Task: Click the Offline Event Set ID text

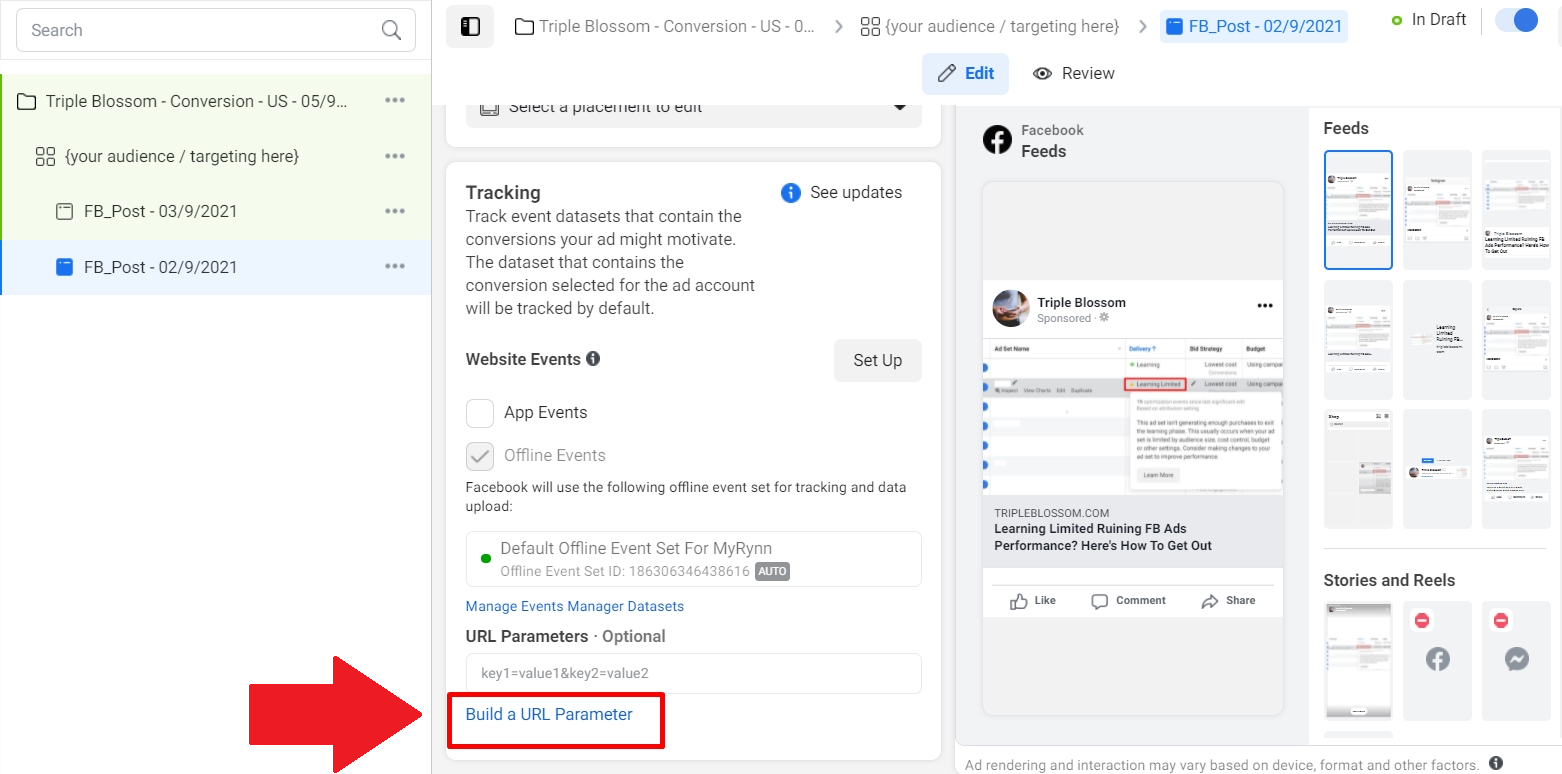Action: [625, 572]
